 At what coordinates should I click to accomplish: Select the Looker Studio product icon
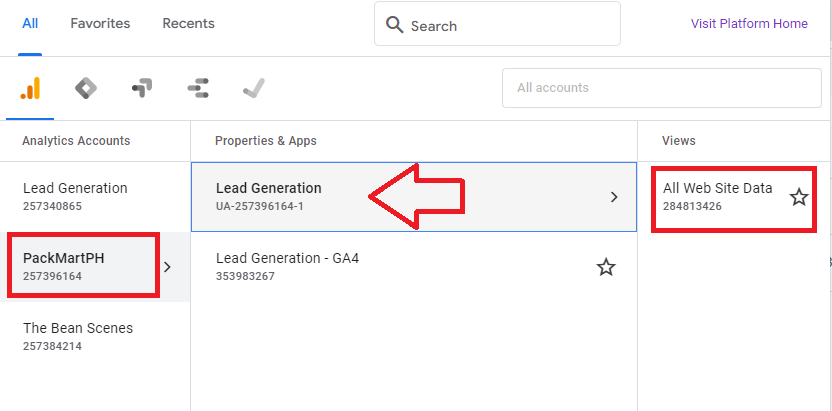pos(198,88)
